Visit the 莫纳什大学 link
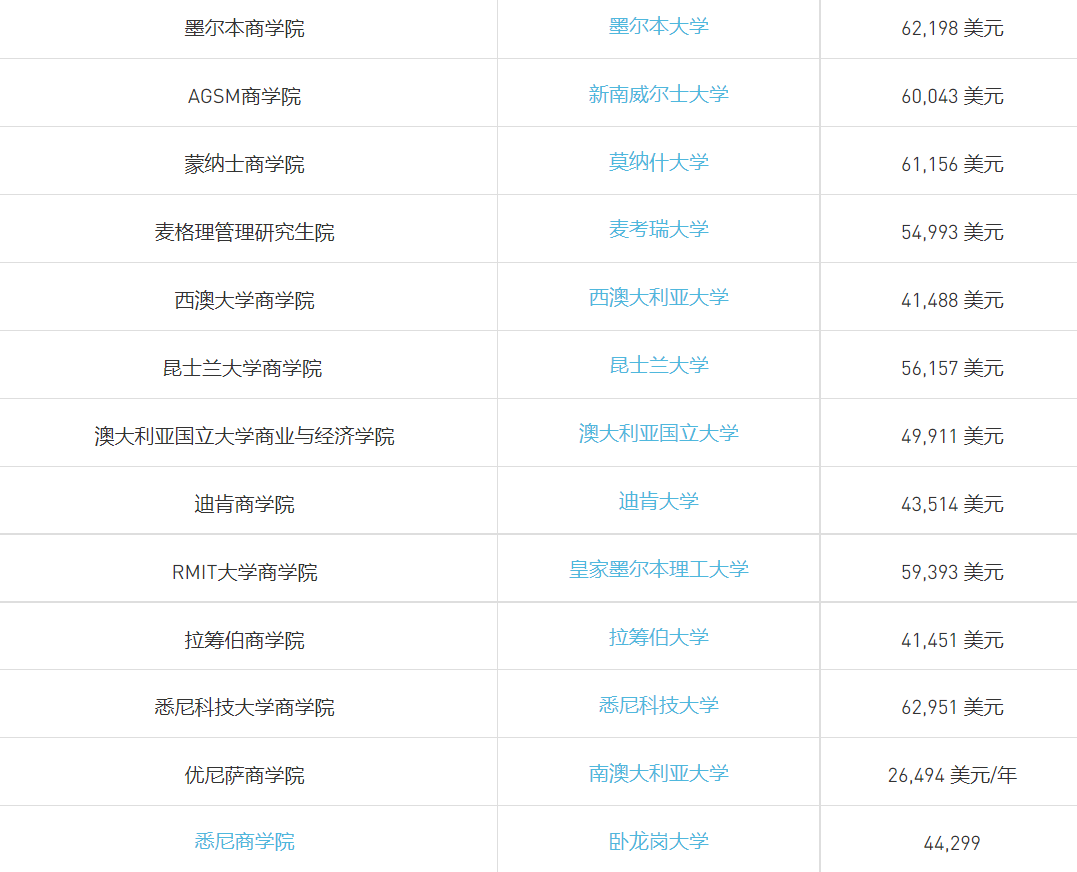The width and height of the screenshot is (1077, 872). point(658,162)
